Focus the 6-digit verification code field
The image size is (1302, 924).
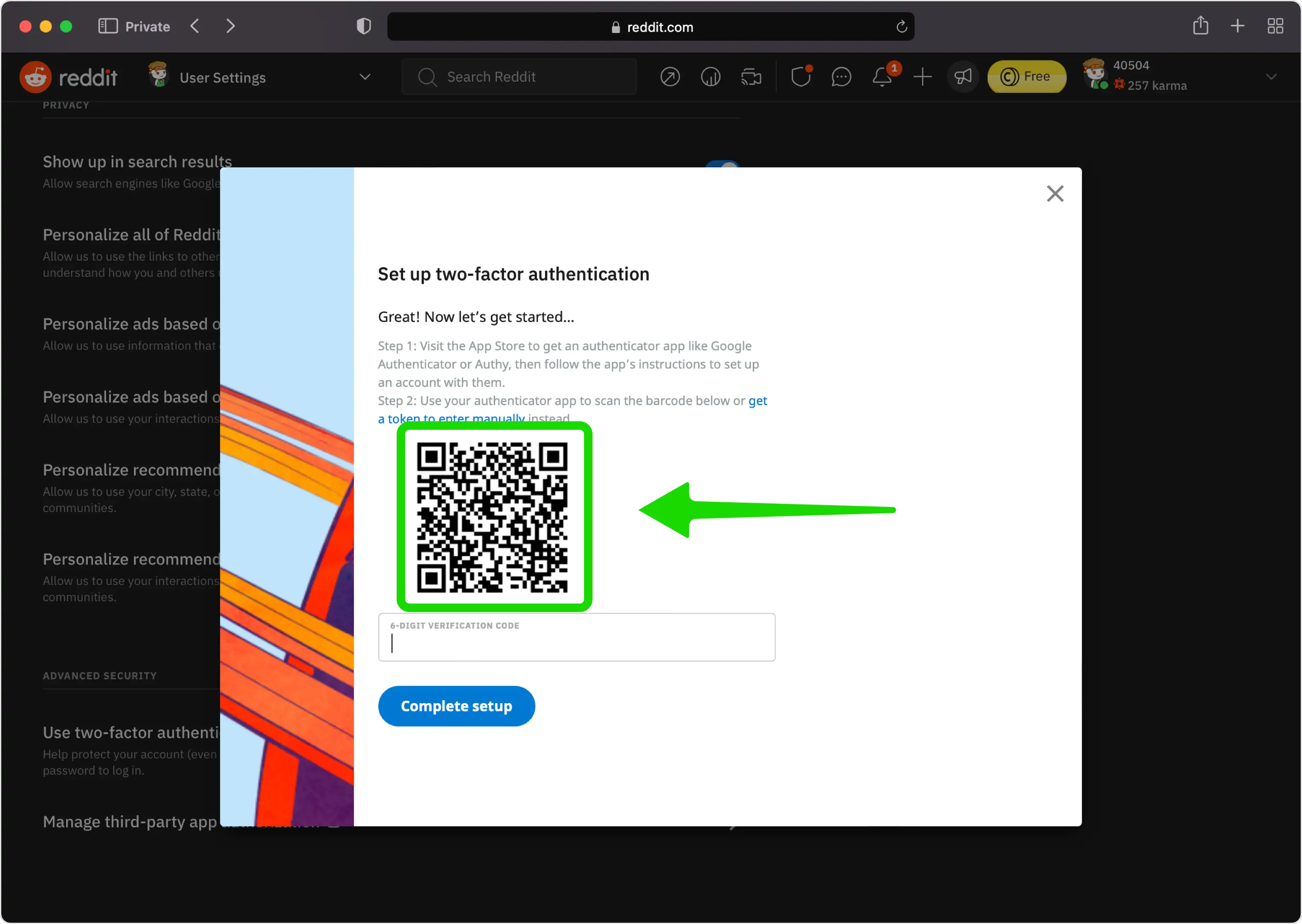click(x=576, y=637)
